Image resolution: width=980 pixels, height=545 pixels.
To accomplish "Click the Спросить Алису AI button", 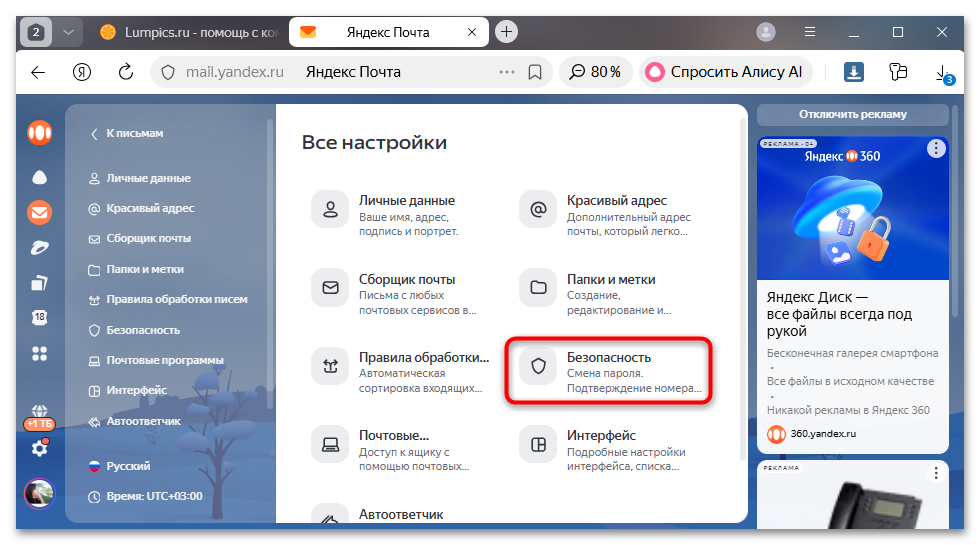I will (726, 72).
